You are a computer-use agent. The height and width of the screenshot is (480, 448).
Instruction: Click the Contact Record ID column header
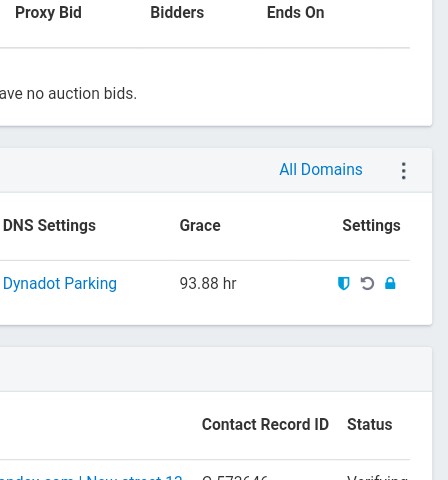(265, 425)
